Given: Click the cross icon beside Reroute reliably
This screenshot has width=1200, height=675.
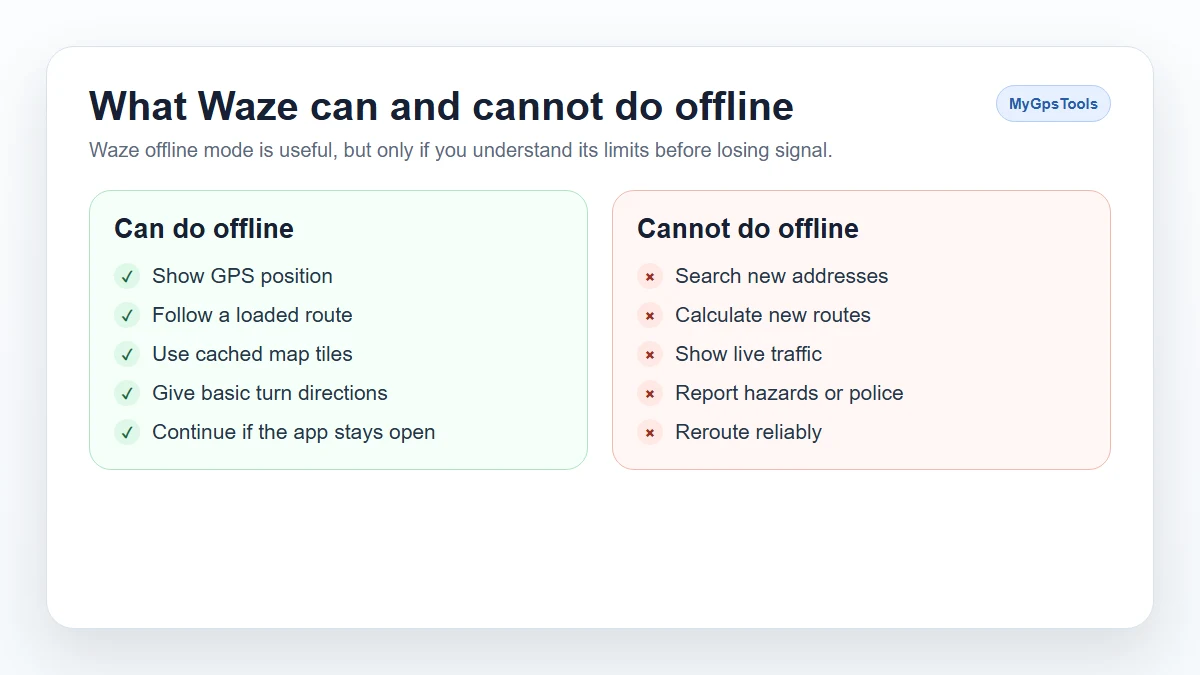Looking at the screenshot, I should (650, 432).
